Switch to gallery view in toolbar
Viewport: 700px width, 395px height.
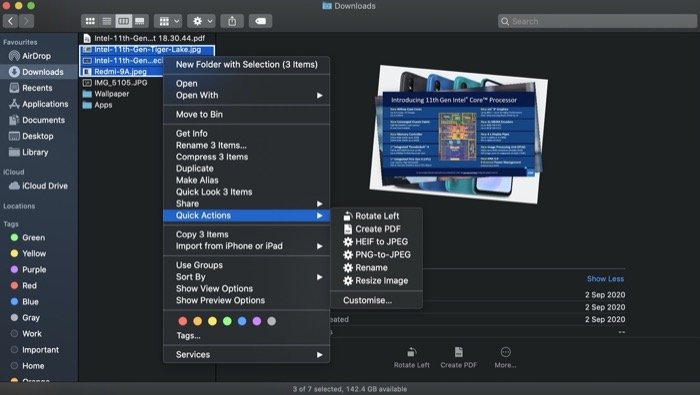point(140,21)
